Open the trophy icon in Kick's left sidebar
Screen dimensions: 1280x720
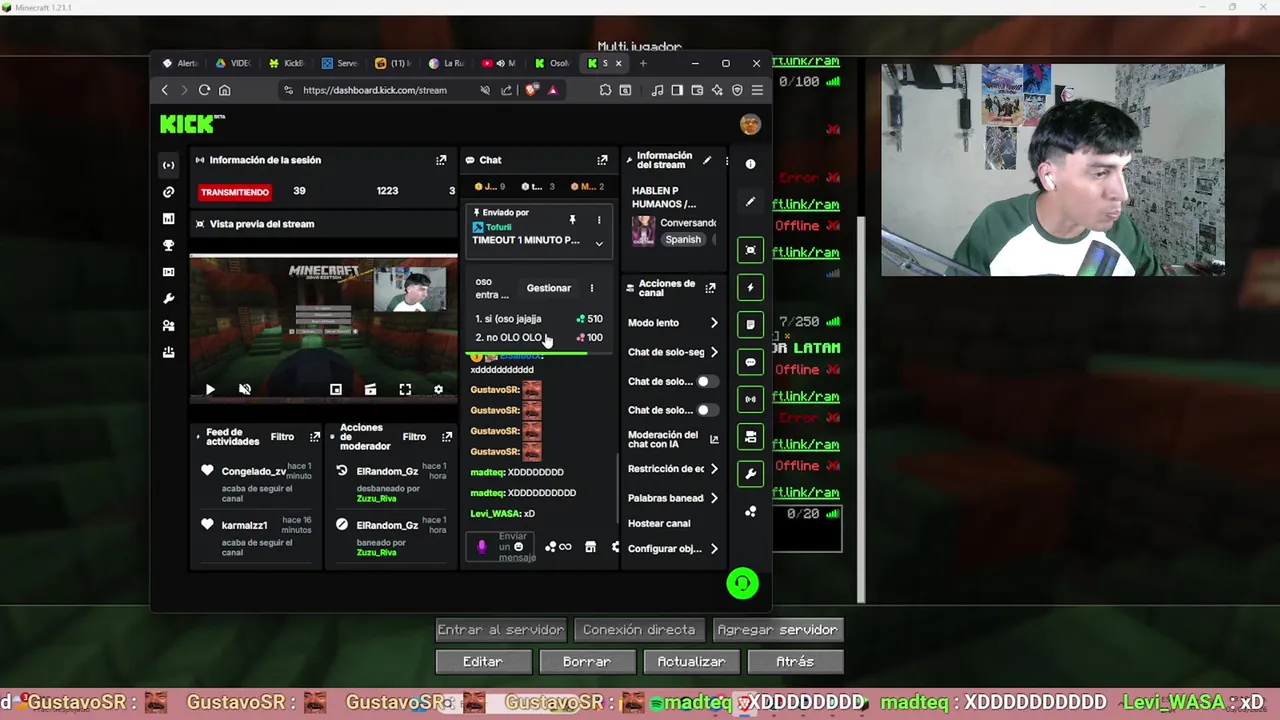click(x=168, y=245)
